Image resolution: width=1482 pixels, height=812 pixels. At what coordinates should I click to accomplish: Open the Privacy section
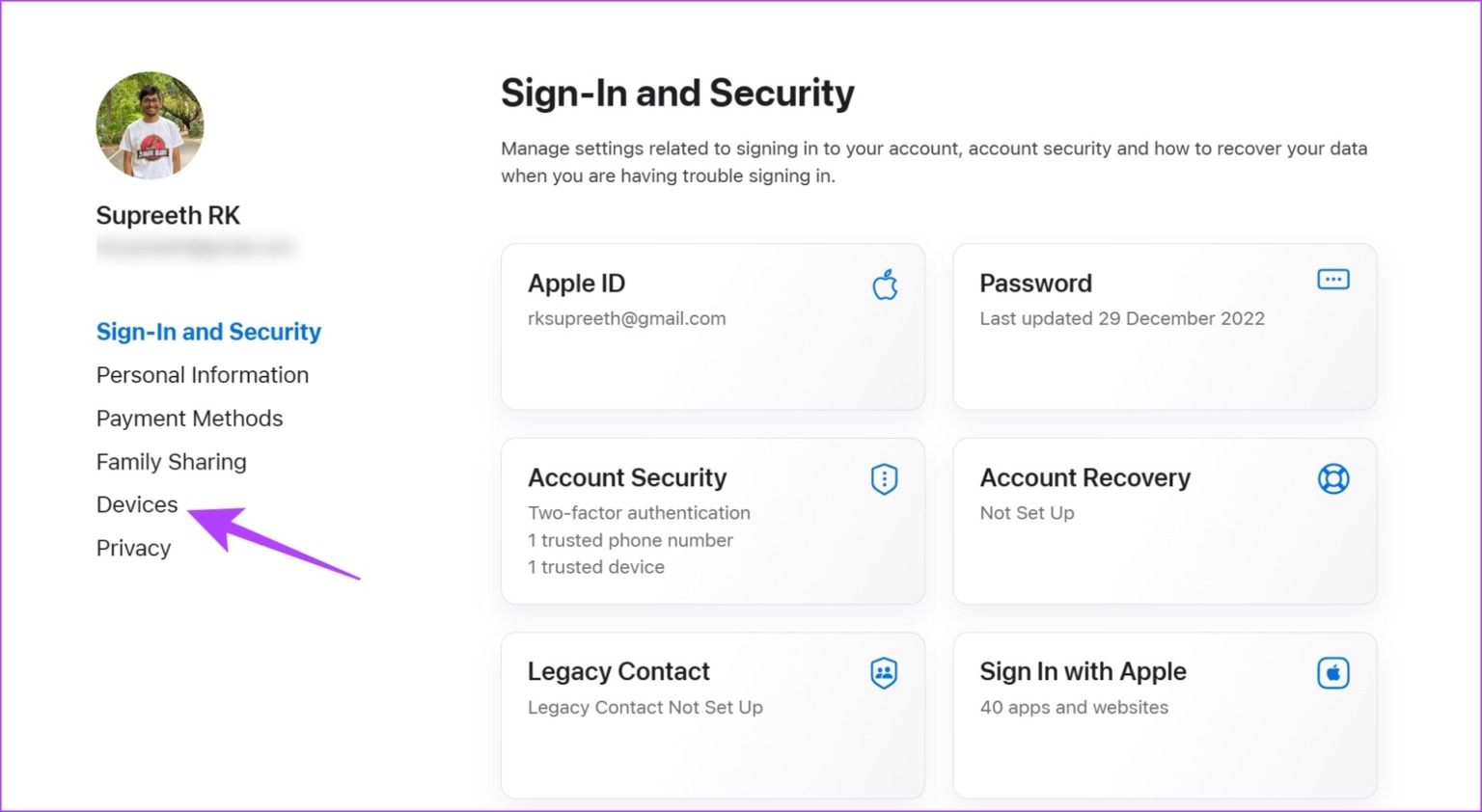tap(133, 548)
